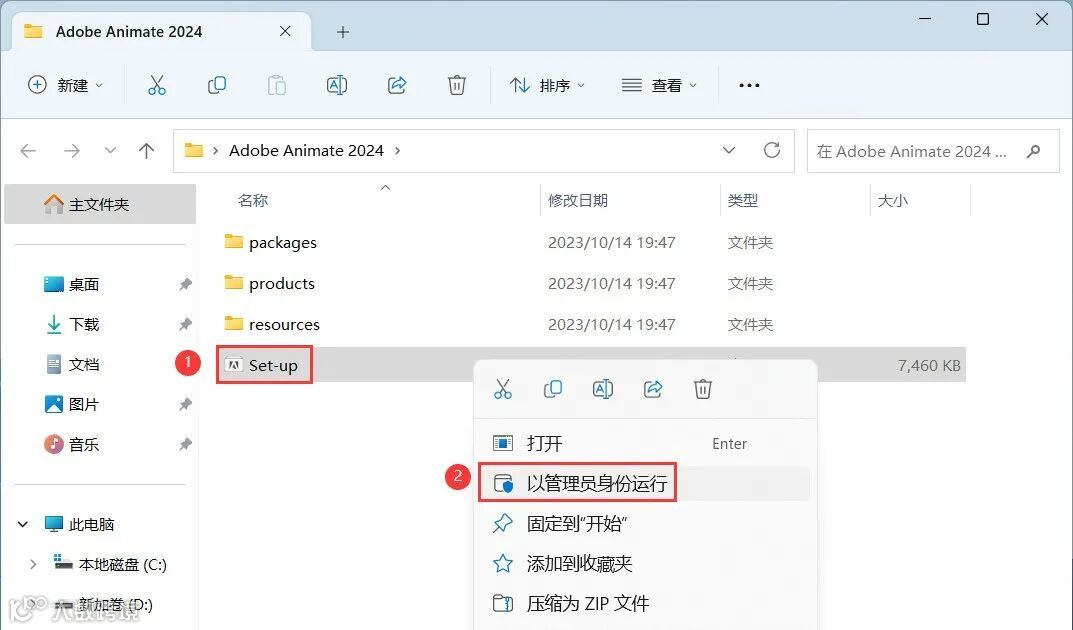The height and width of the screenshot is (630, 1073).
Task: Open a new tab with plus button
Action: (343, 32)
